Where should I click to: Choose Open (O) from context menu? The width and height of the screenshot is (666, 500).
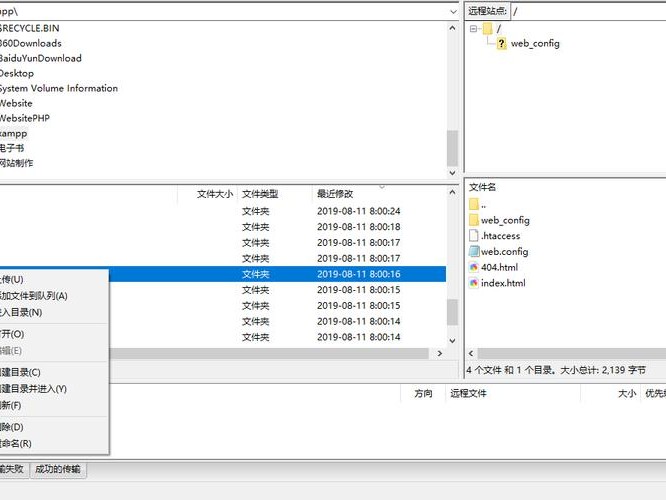coord(54,334)
